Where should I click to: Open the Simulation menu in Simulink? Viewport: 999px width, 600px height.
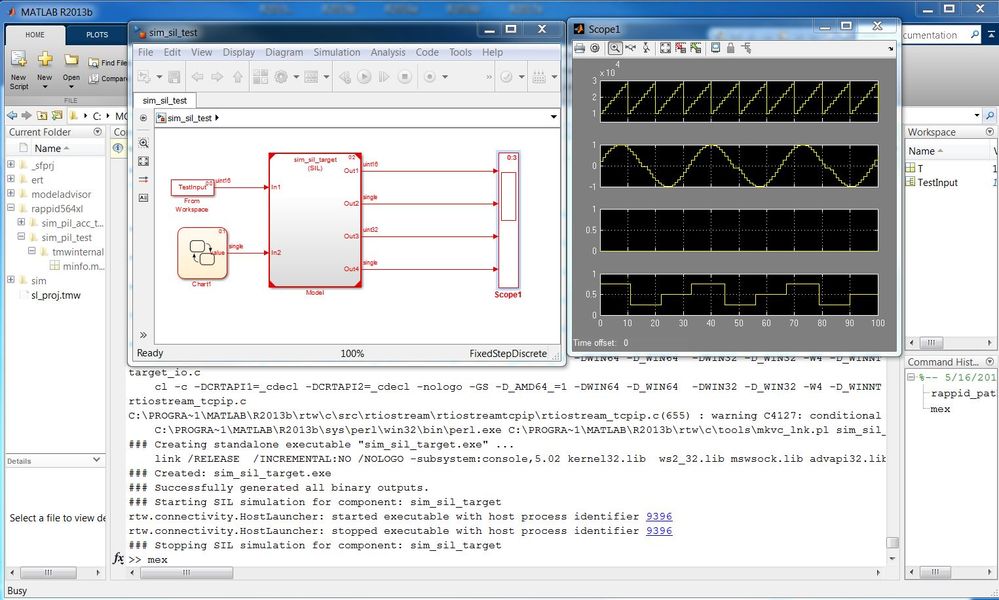(336, 52)
